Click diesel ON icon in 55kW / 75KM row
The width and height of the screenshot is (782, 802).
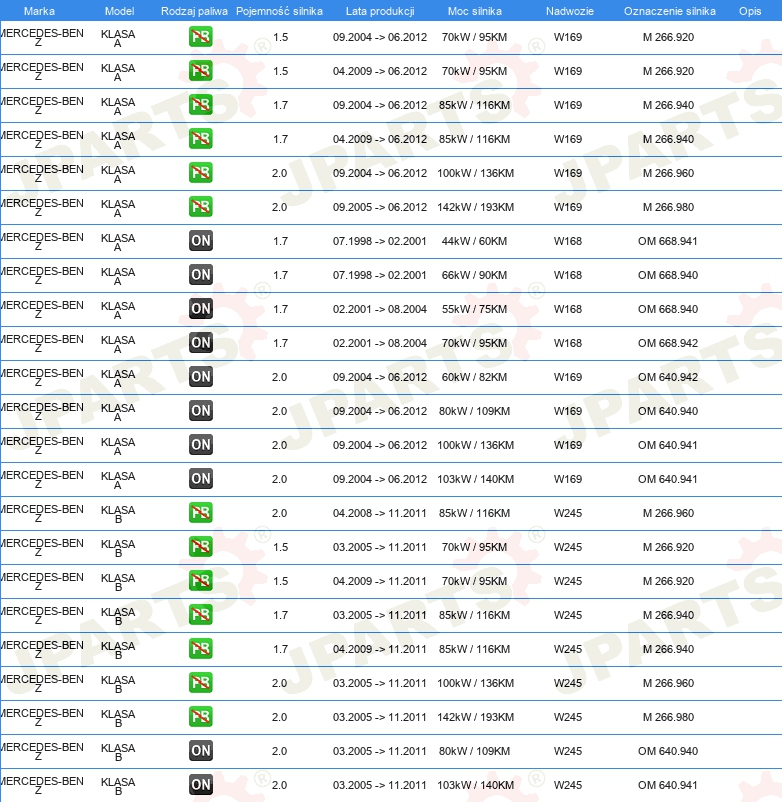(200, 309)
